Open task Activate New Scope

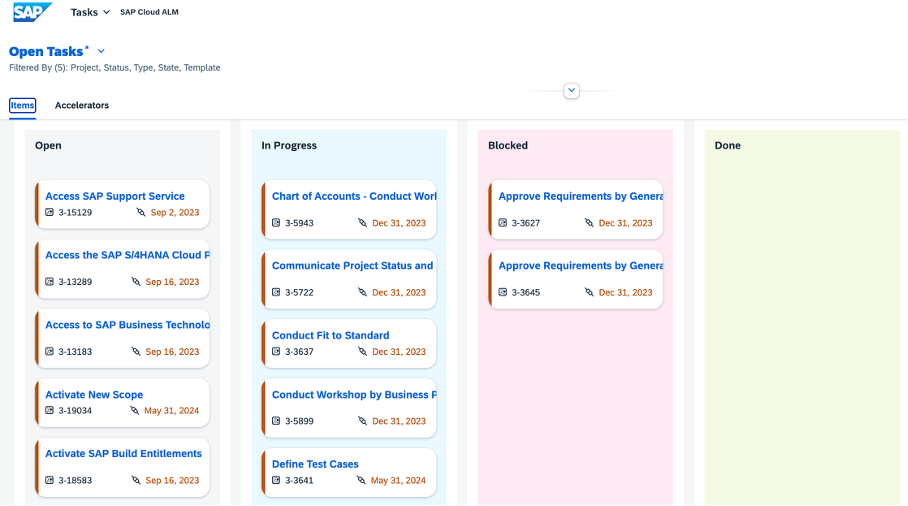(x=94, y=395)
